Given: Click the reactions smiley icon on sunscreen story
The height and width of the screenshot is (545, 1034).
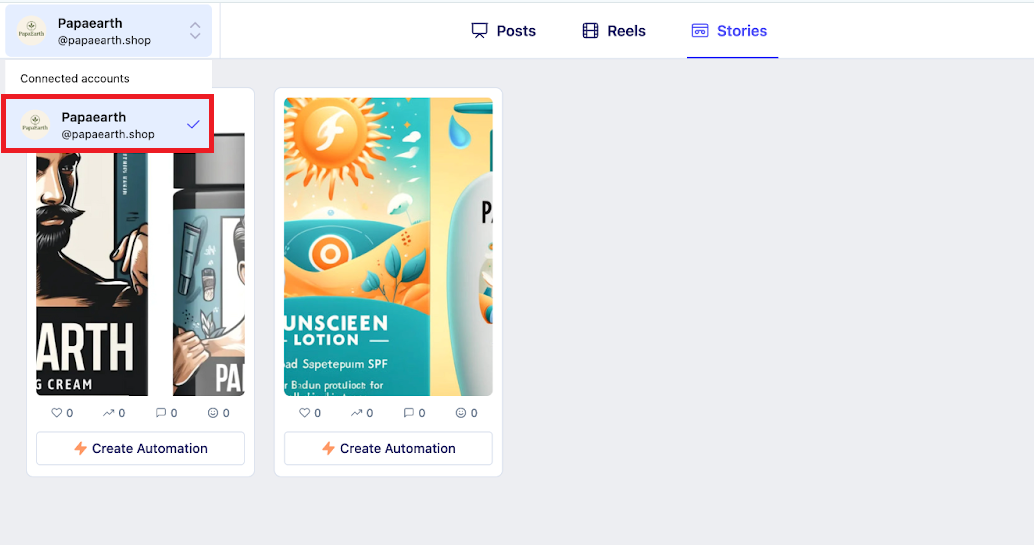Looking at the screenshot, I should (461, 413).
